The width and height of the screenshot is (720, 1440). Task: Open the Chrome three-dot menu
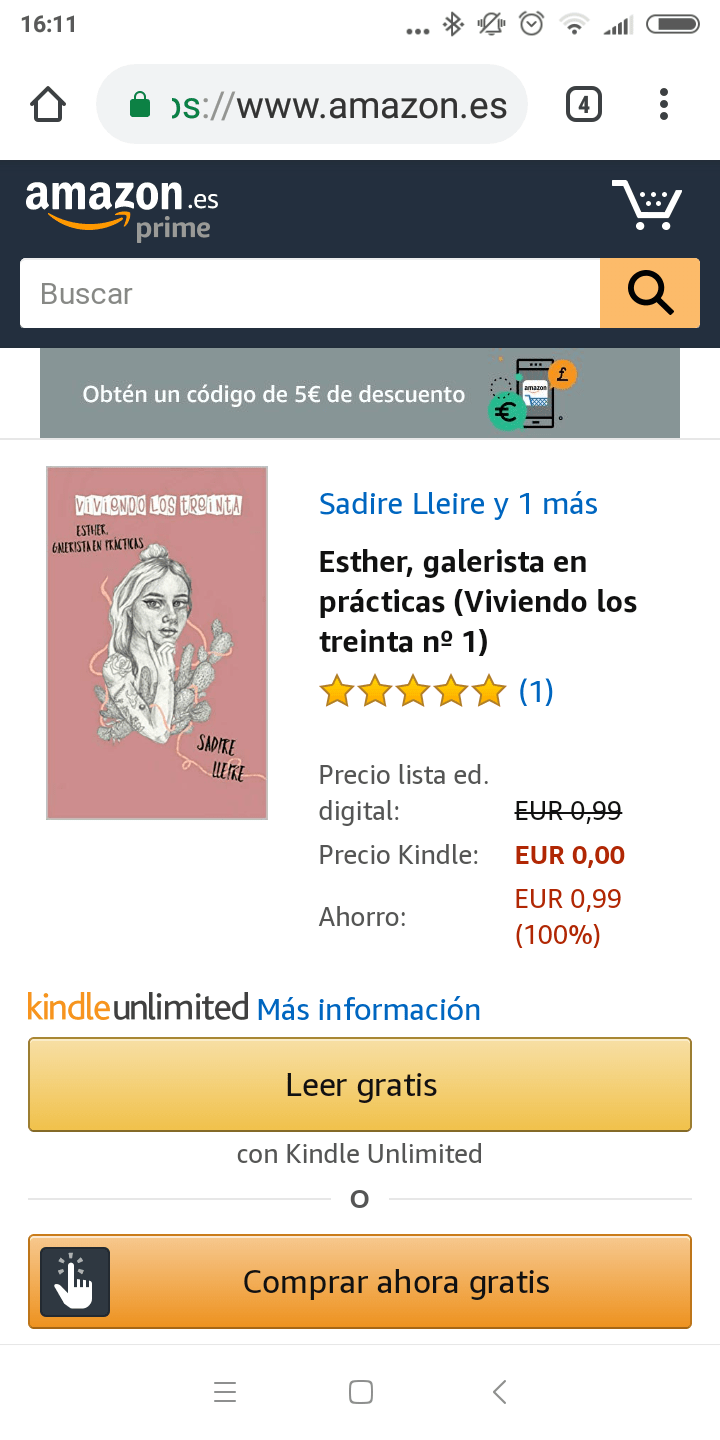pyautogui.click(x=664, y=104)
